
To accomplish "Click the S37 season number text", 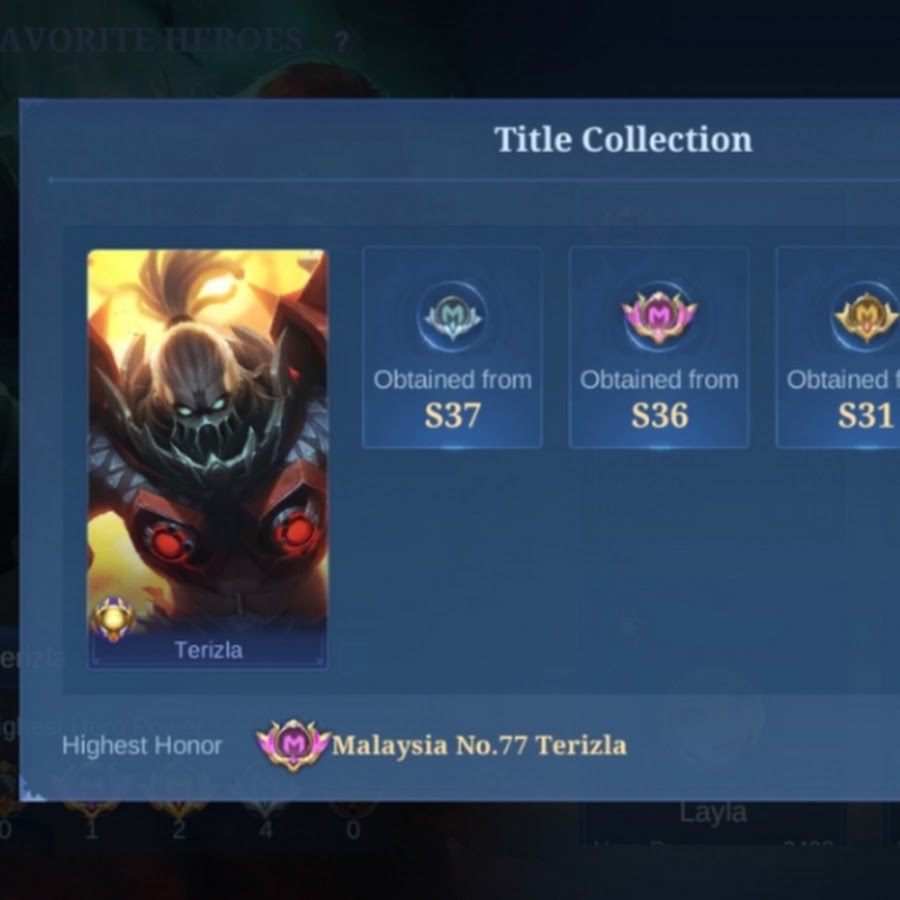I will point(452,415).
